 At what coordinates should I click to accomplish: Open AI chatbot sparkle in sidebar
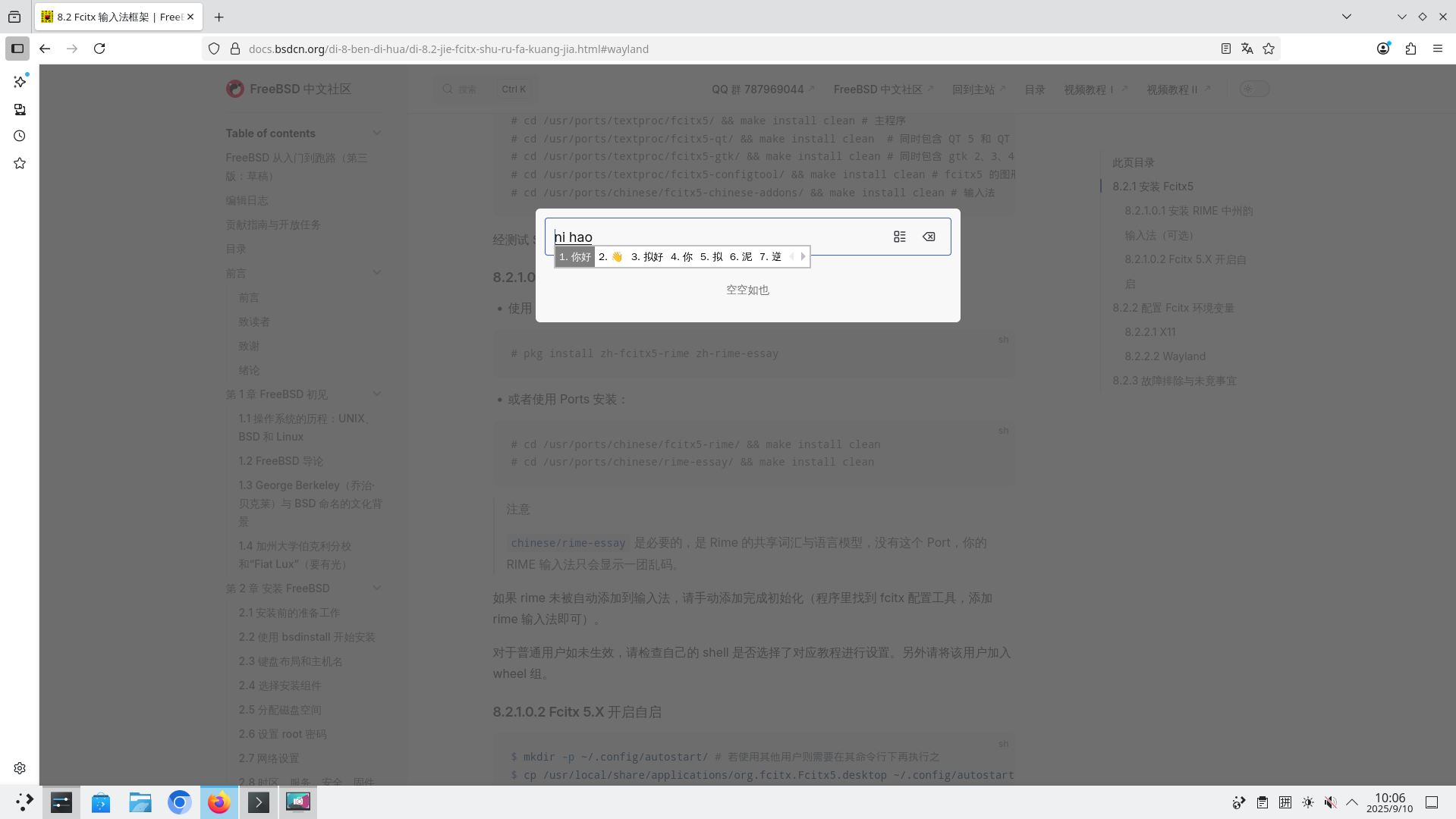(x=20, y=81)
